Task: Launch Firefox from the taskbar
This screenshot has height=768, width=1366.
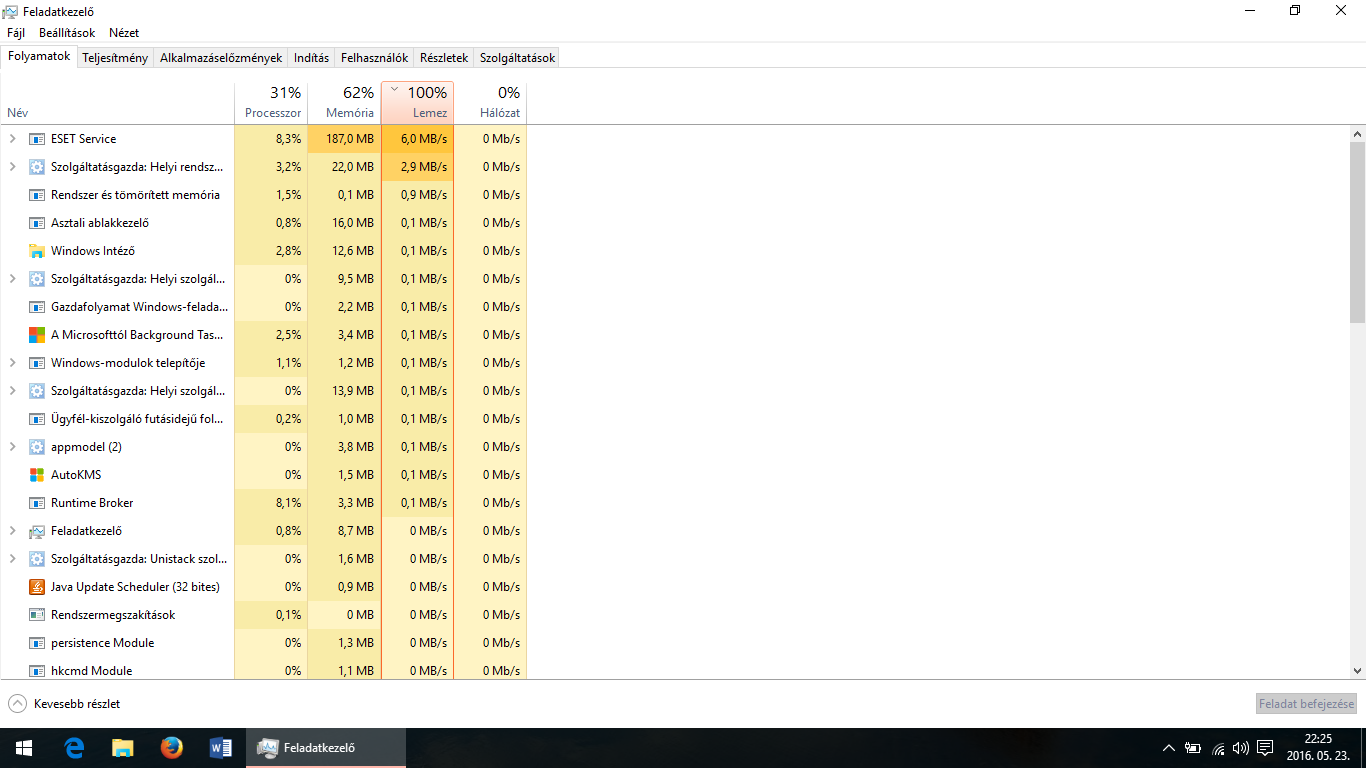Action: click(x=171, y=748)
